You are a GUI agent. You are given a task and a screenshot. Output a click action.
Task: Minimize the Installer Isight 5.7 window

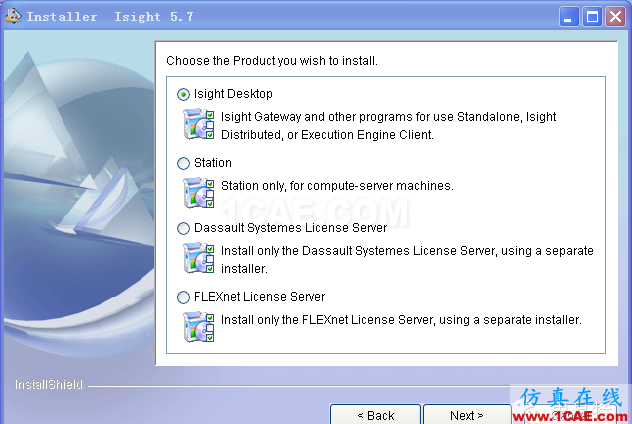click(x=569, y=17)
